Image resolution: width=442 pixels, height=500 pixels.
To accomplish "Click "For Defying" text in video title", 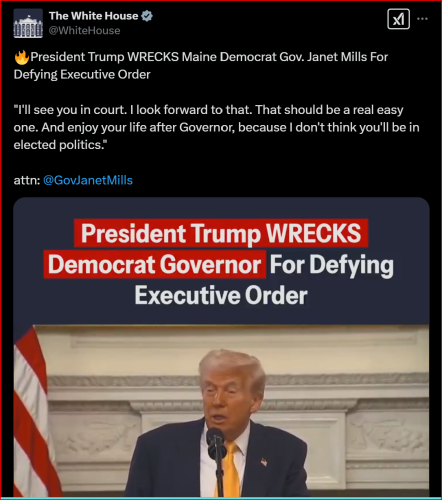I will click(x=331, y=265).
